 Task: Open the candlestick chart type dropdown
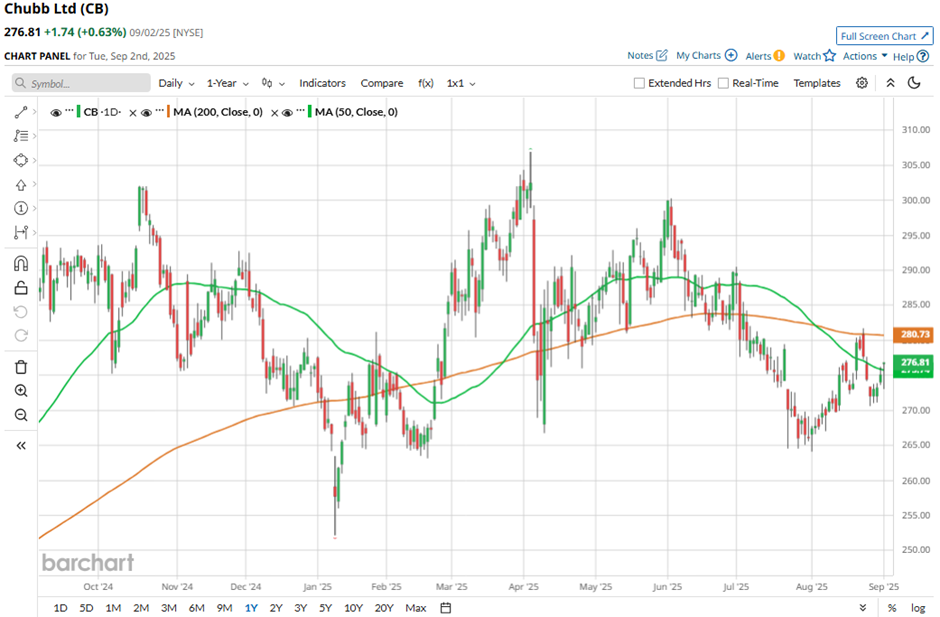(x=273, y=83)
